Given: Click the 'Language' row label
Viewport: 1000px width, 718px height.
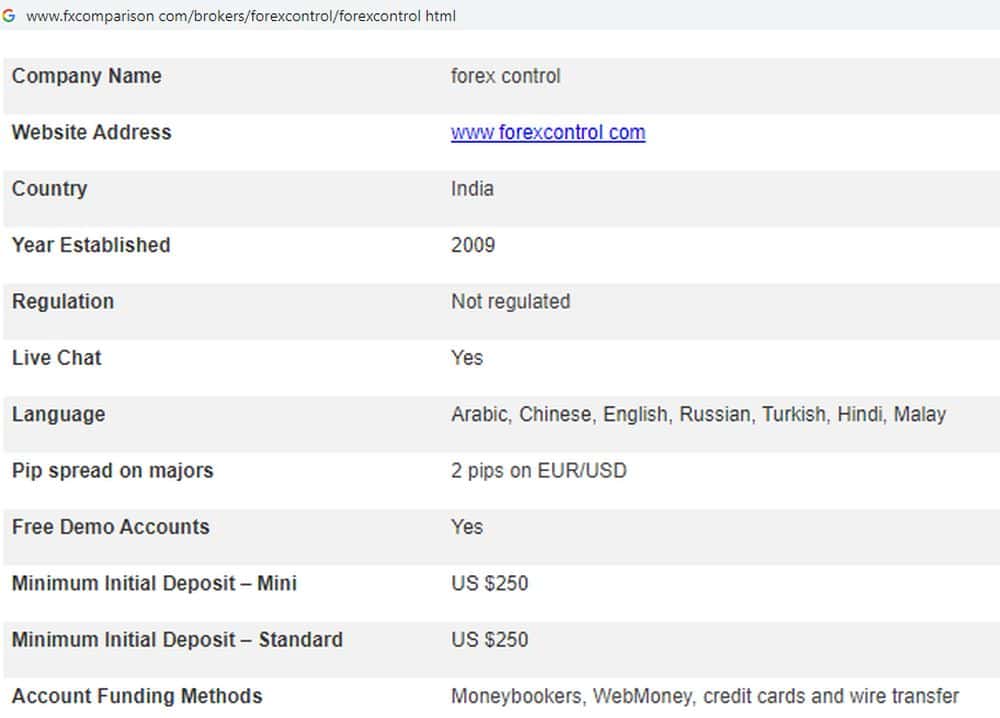Looking at the screenshot, I should point(59,414).
